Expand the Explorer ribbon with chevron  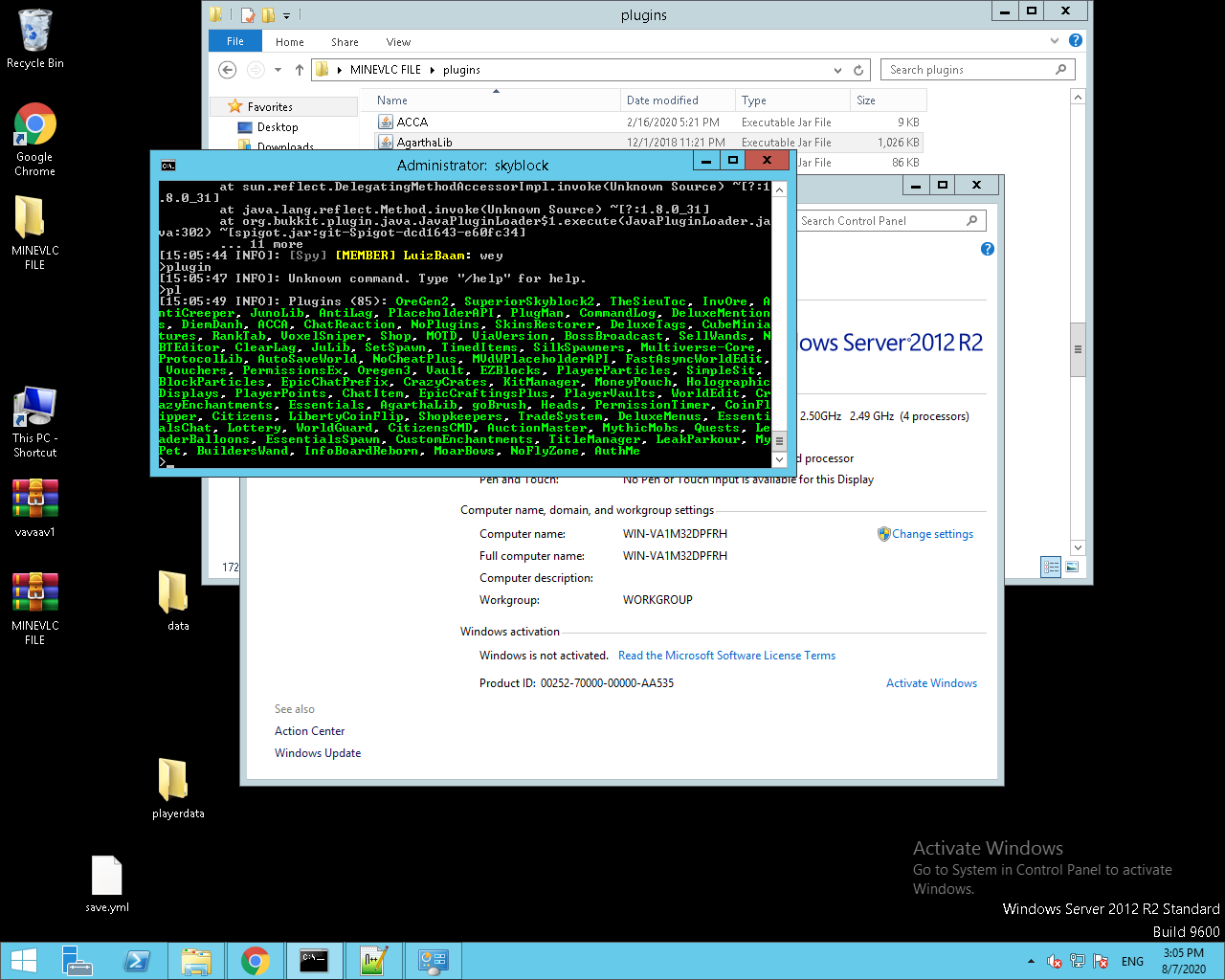1055,40
